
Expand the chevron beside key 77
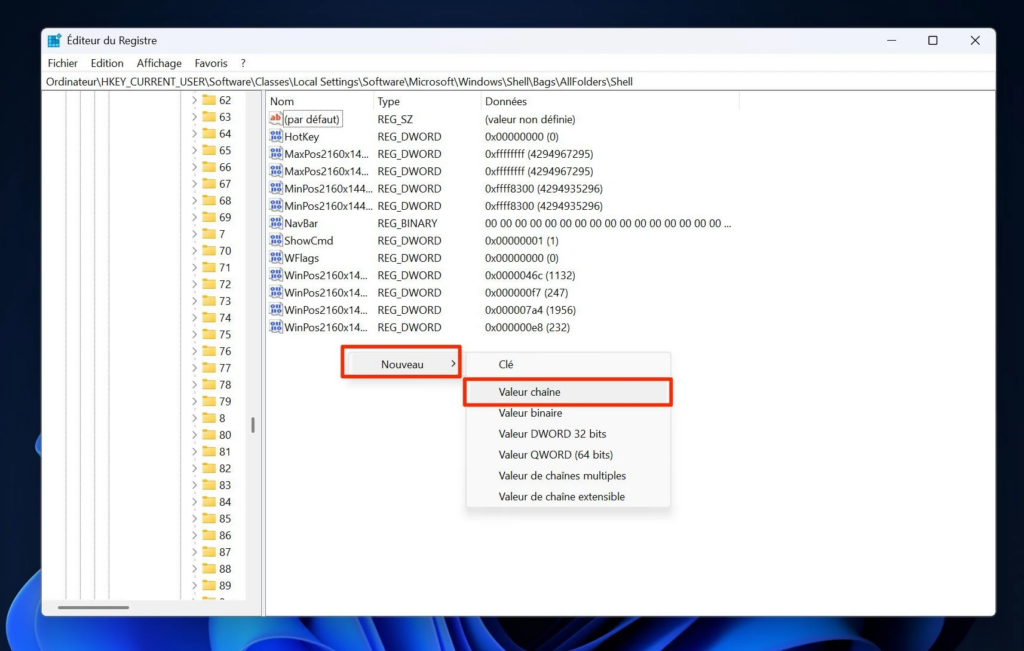(194, 368)
